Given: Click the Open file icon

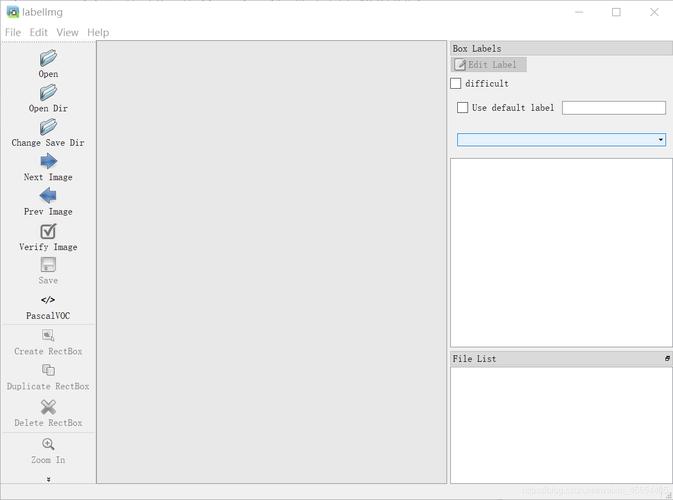Looking at the screenshot, I should coord(48,58).
